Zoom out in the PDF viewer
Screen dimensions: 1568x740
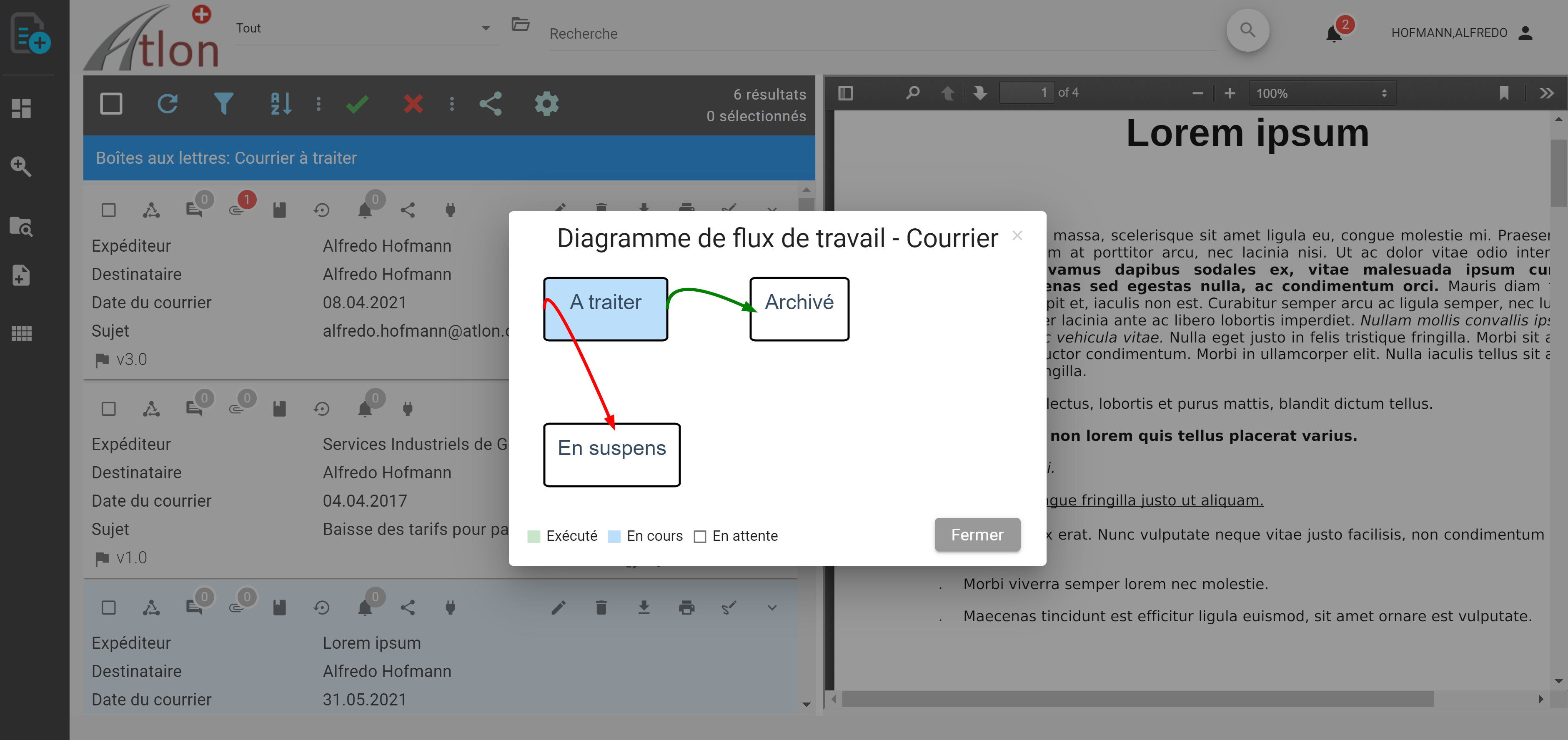tap(1197, 93)
